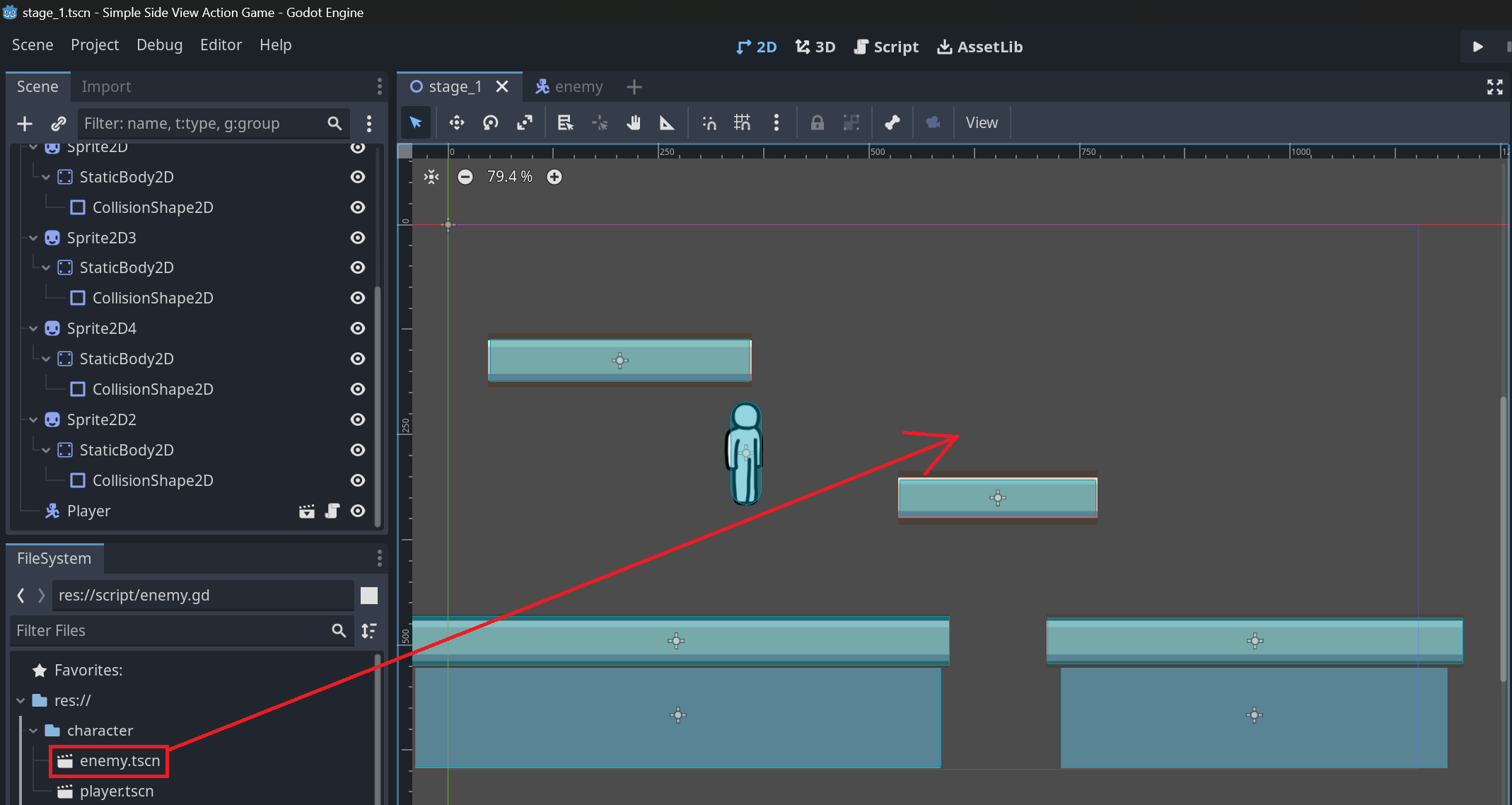Switch to the Script workspace
1512x805 pixels.
(886, 47)
